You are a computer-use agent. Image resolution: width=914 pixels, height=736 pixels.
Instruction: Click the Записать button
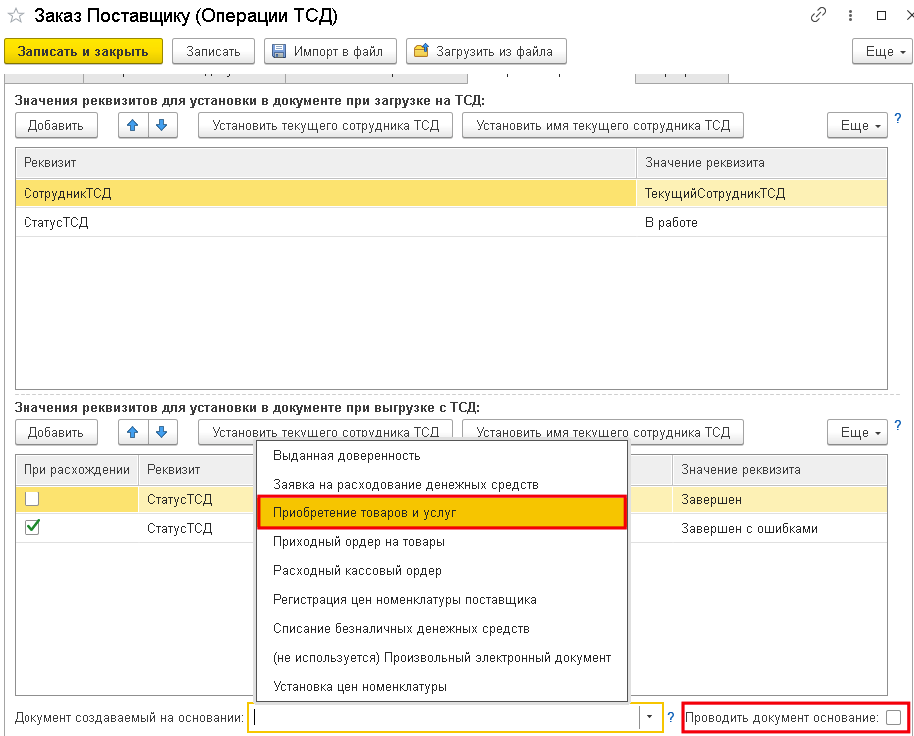pos(213,51)
